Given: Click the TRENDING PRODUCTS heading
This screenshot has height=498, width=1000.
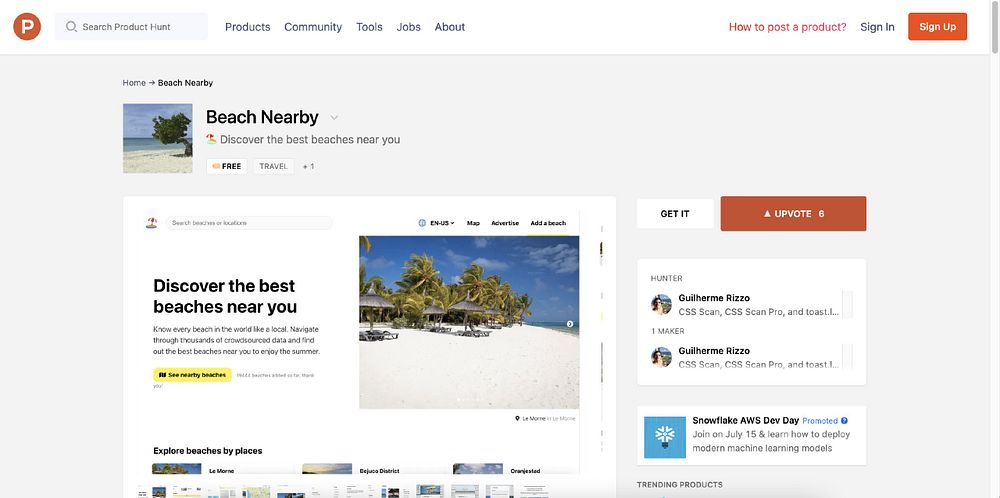Looking at the screenshot, I should pyautogui.click(x=679, y=485).
